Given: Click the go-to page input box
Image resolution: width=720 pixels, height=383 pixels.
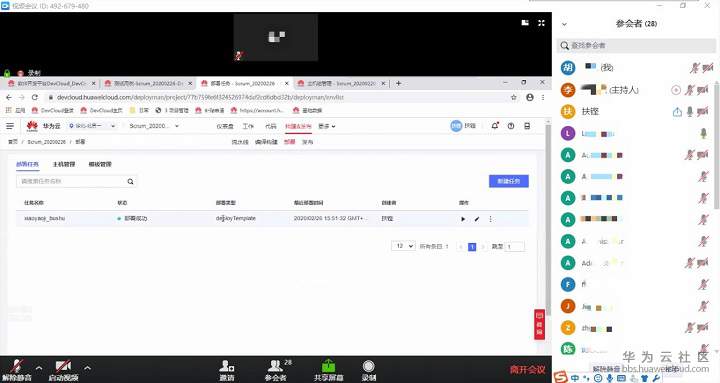Looking at the screenshot, I should pyautogui.click(x=514, y=247).
